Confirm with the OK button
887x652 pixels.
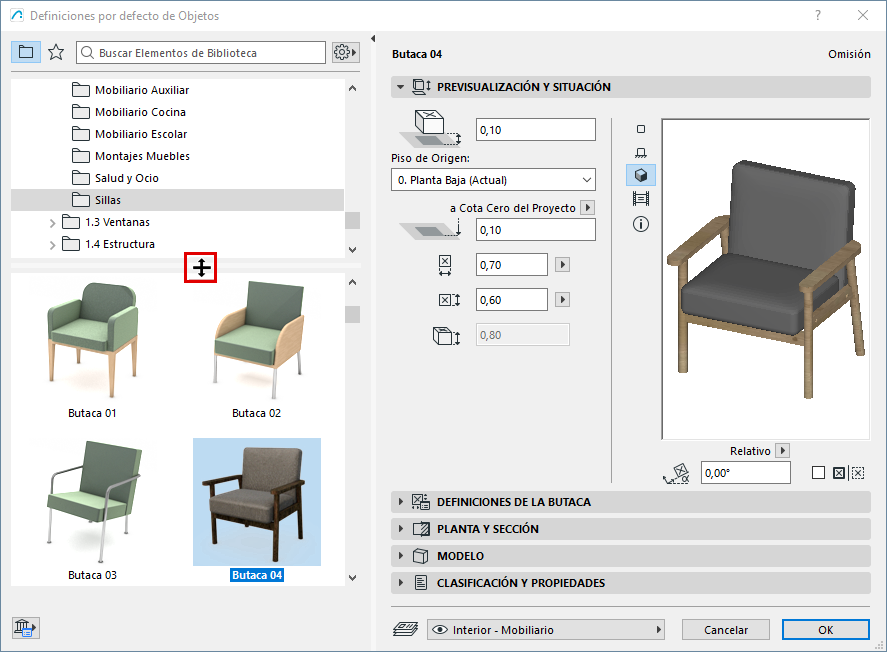point(825,630)
